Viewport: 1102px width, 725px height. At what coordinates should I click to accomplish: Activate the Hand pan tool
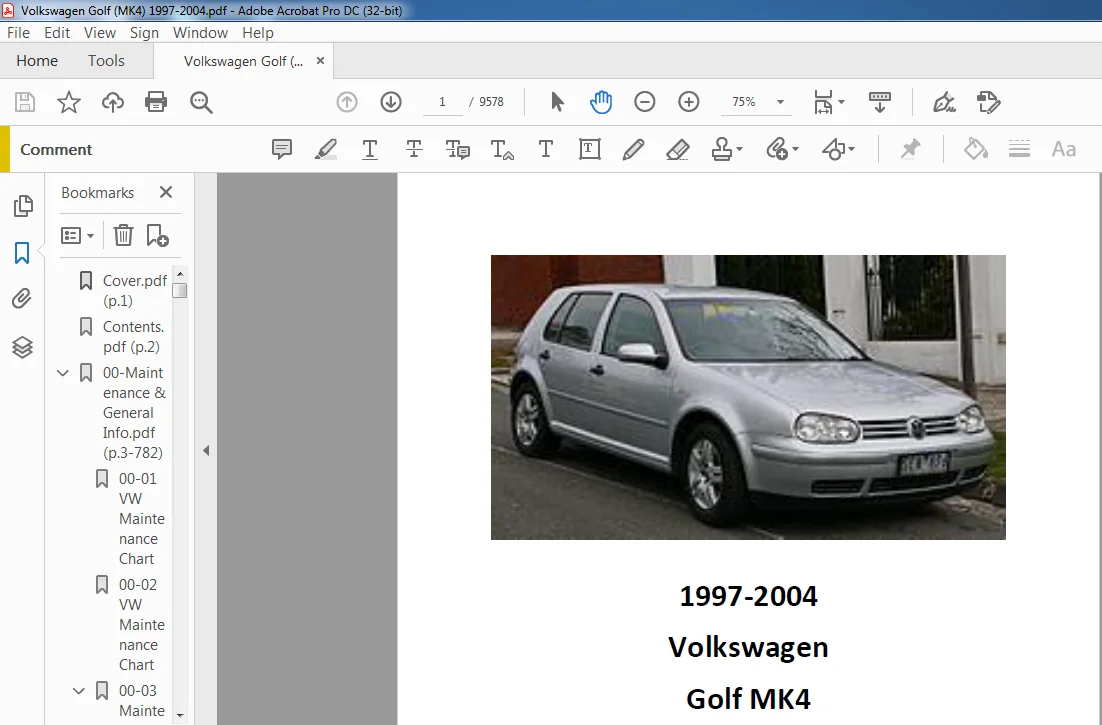[x=601, y=103]
